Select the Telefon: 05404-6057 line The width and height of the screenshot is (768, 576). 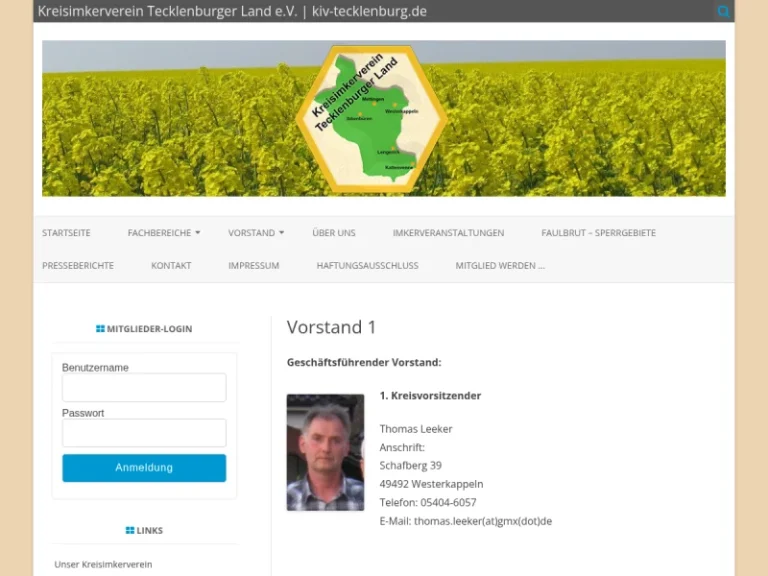428,503
